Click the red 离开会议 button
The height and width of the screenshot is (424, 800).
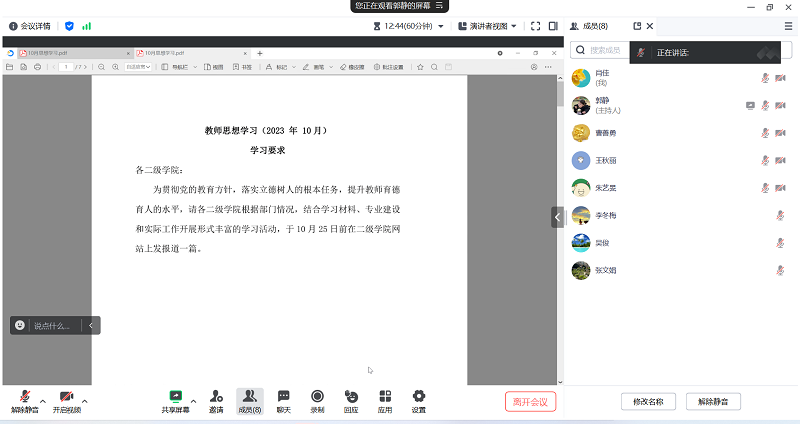pos(530,401)
